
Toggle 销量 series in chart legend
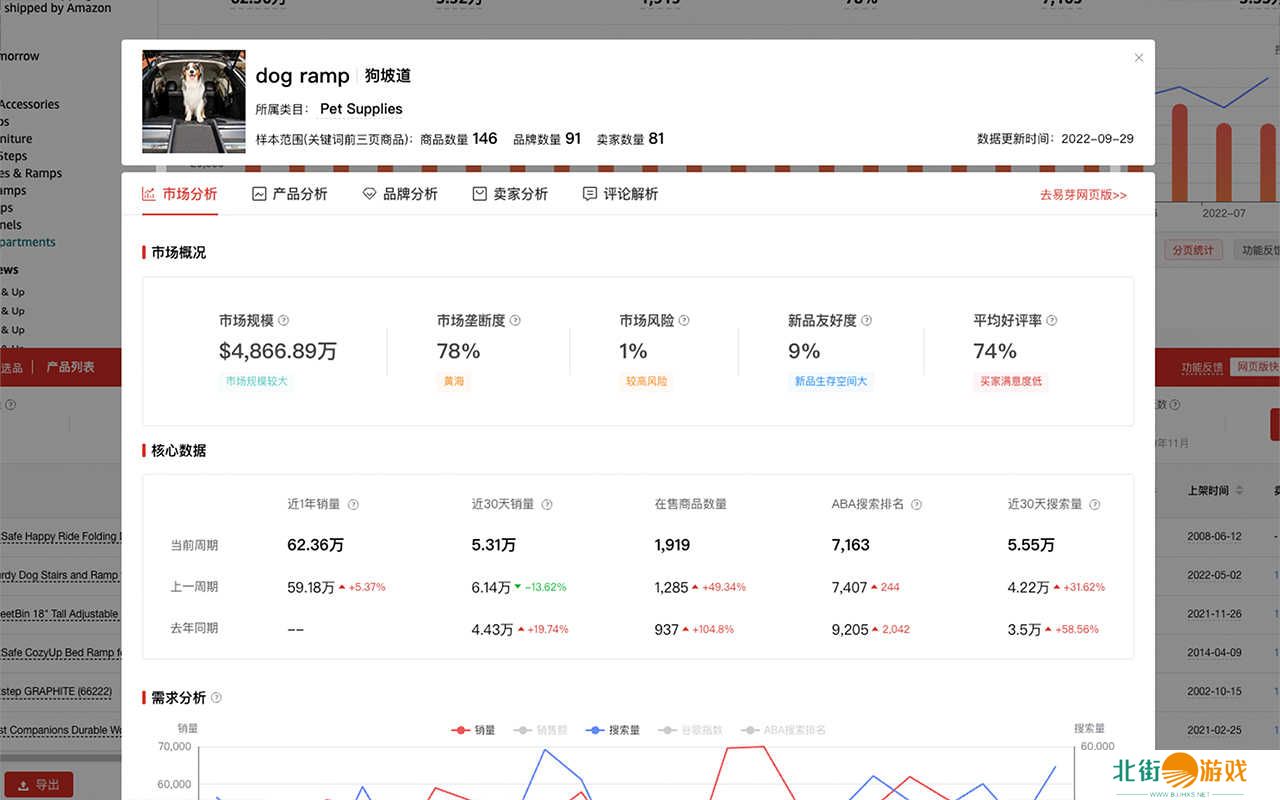474,730
